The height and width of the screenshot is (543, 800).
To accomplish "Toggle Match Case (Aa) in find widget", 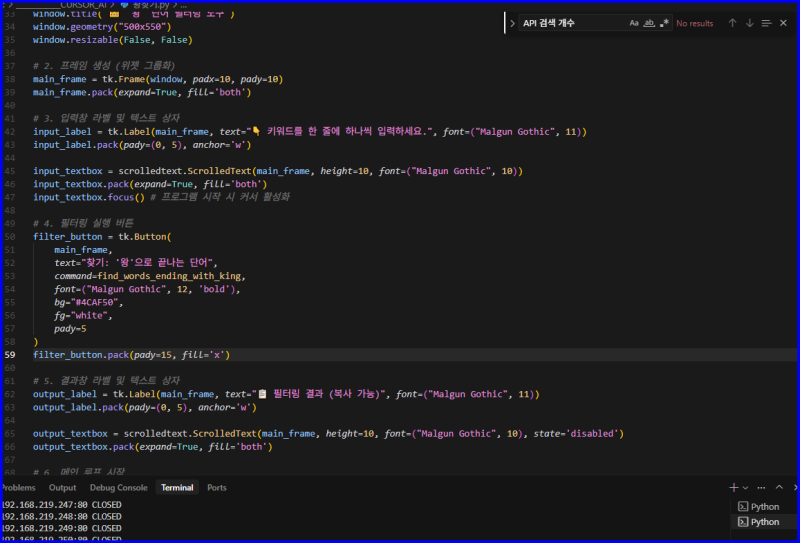I will point(634,23).
